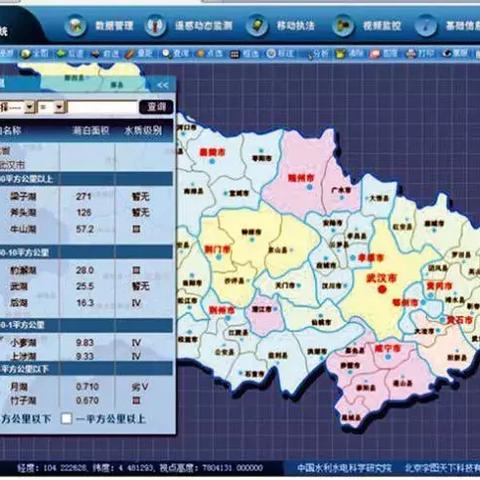Click the 劣V water quality cell
The height and width of the screenshot is (480, 480).
coord(140,387)
